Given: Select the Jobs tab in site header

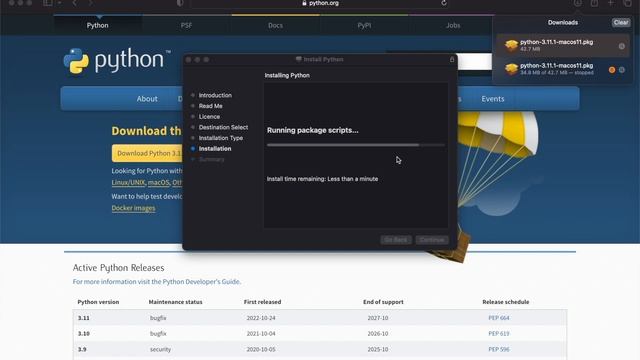Looking at the screenshot, I should pyautogui.click(x=453, y=25).
